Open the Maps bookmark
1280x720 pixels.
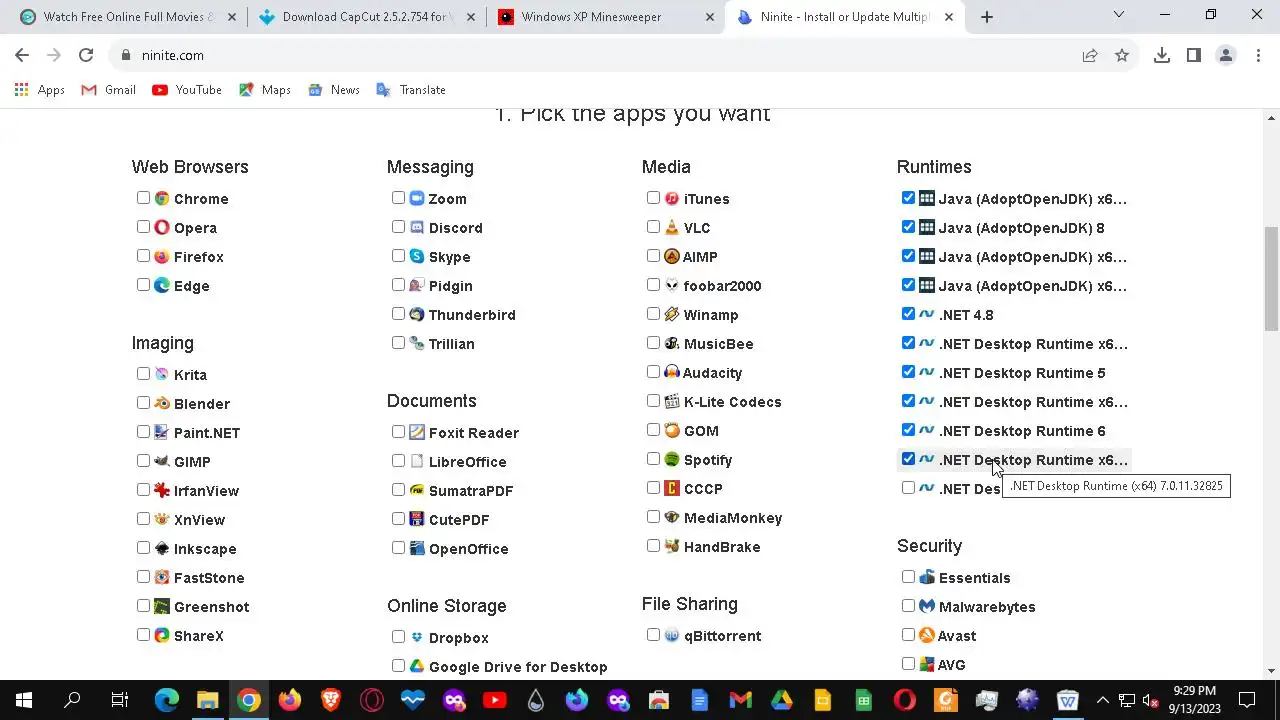[x=265, y=90]
